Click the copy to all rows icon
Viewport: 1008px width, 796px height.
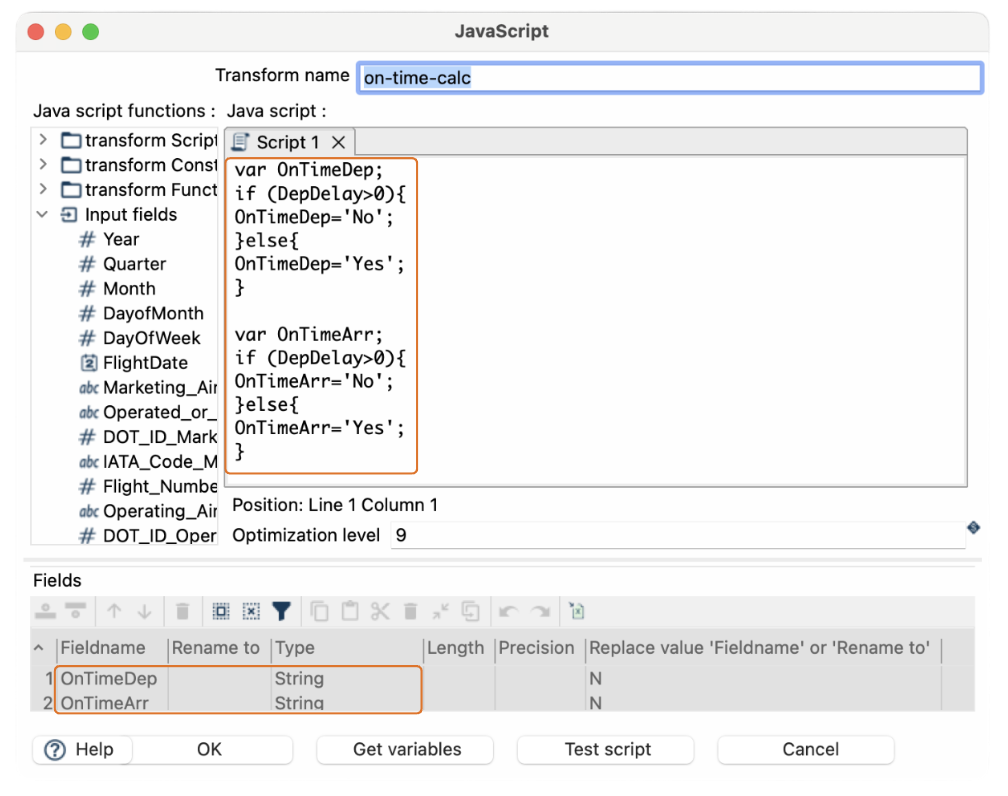pyautogui.click(x=471, y=611)
